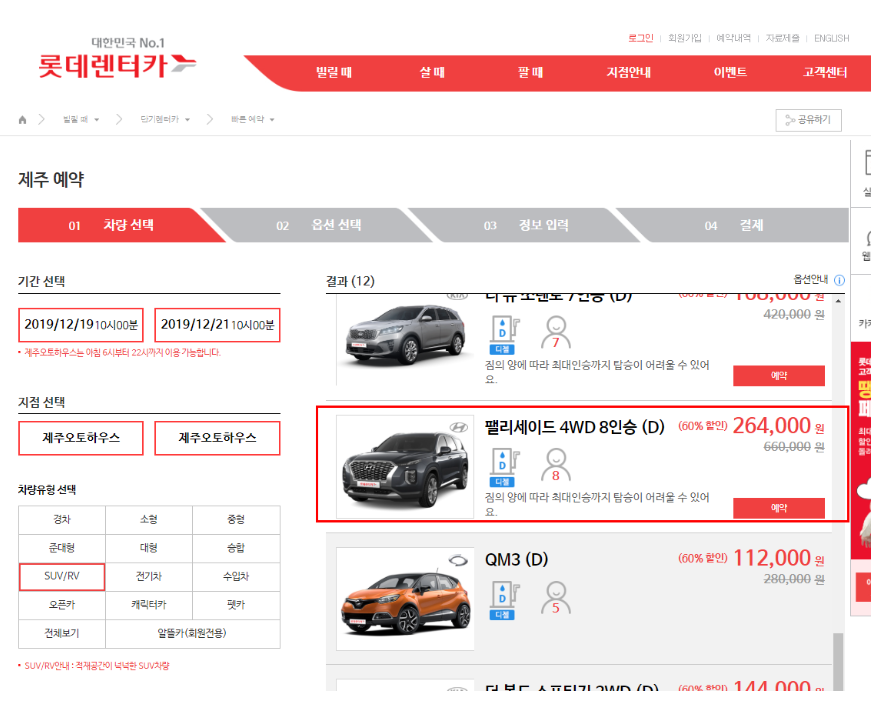Viewport: 888px width, 705px height.
Task: Open the return branch 제주오토하우스 selector
Action: click(x=217, y=438)
